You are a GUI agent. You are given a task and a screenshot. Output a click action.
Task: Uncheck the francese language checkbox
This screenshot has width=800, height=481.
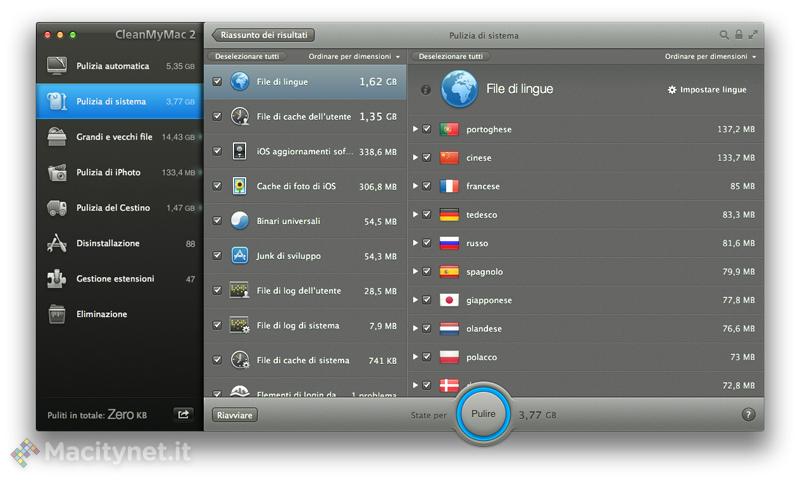pyautogui.click(x=427, y=186)
